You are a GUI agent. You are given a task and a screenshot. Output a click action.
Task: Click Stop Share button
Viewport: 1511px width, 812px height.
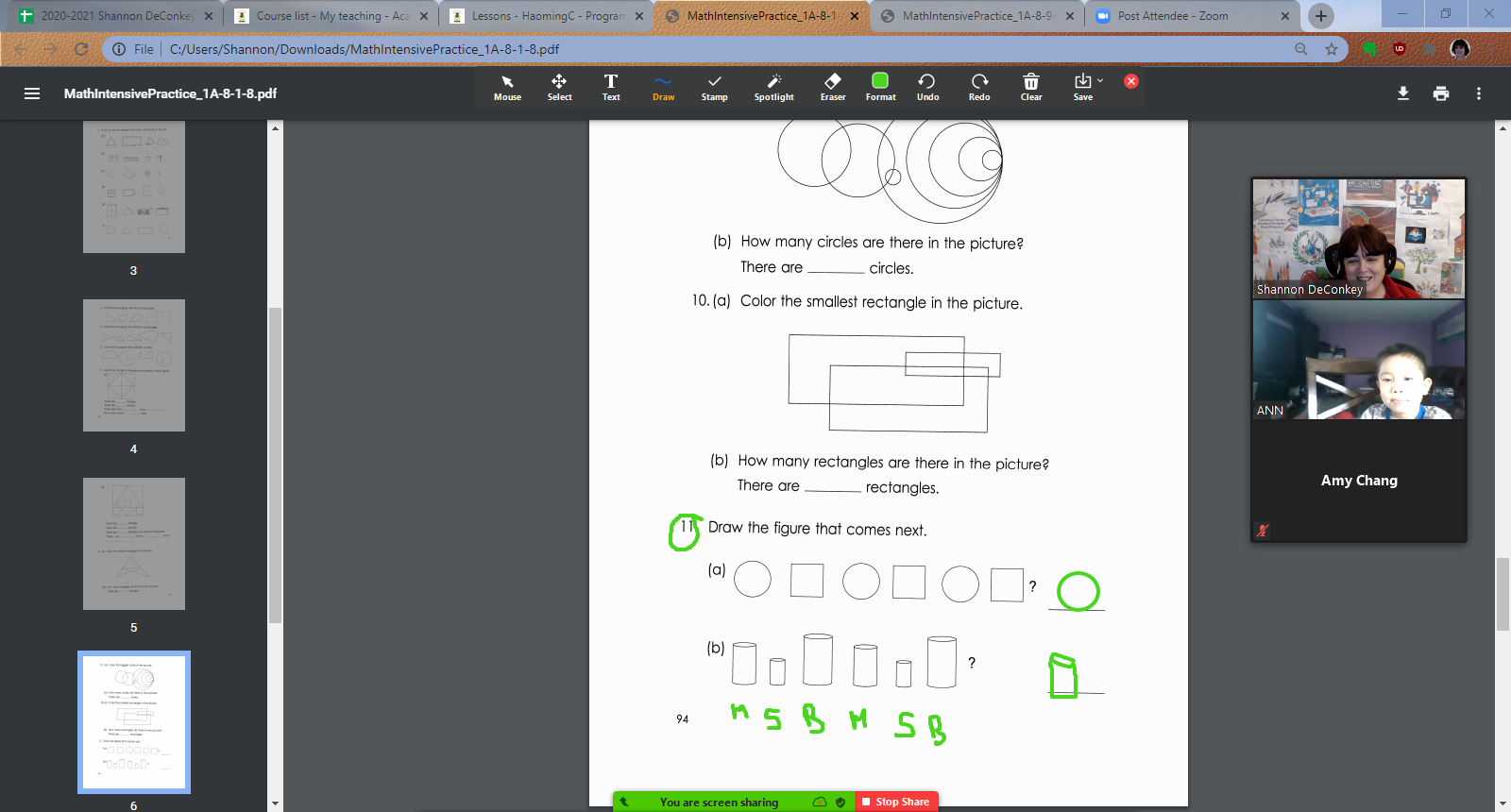click(x=896, y=802)
